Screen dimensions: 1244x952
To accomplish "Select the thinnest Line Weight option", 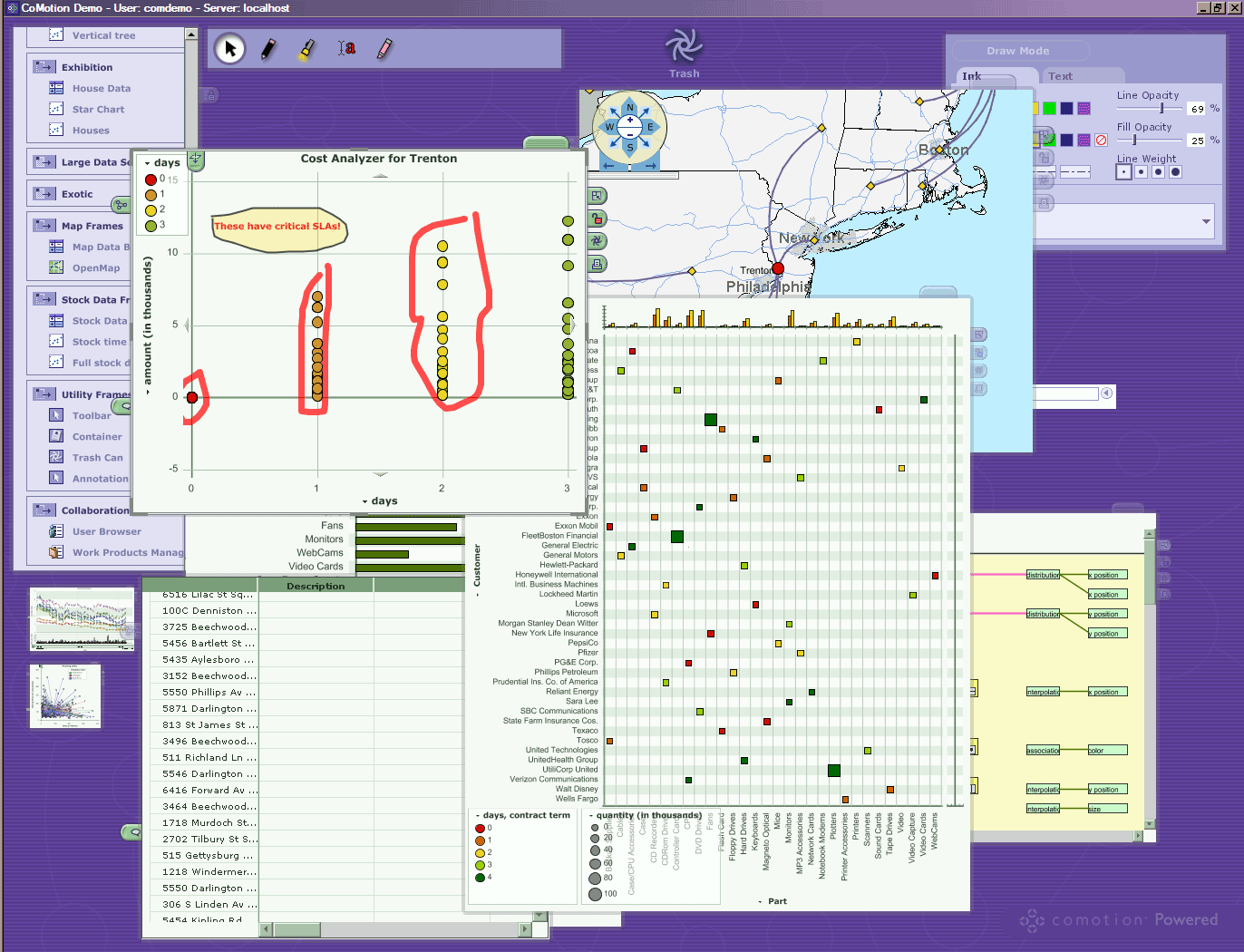I will (x=1123, y=172).
